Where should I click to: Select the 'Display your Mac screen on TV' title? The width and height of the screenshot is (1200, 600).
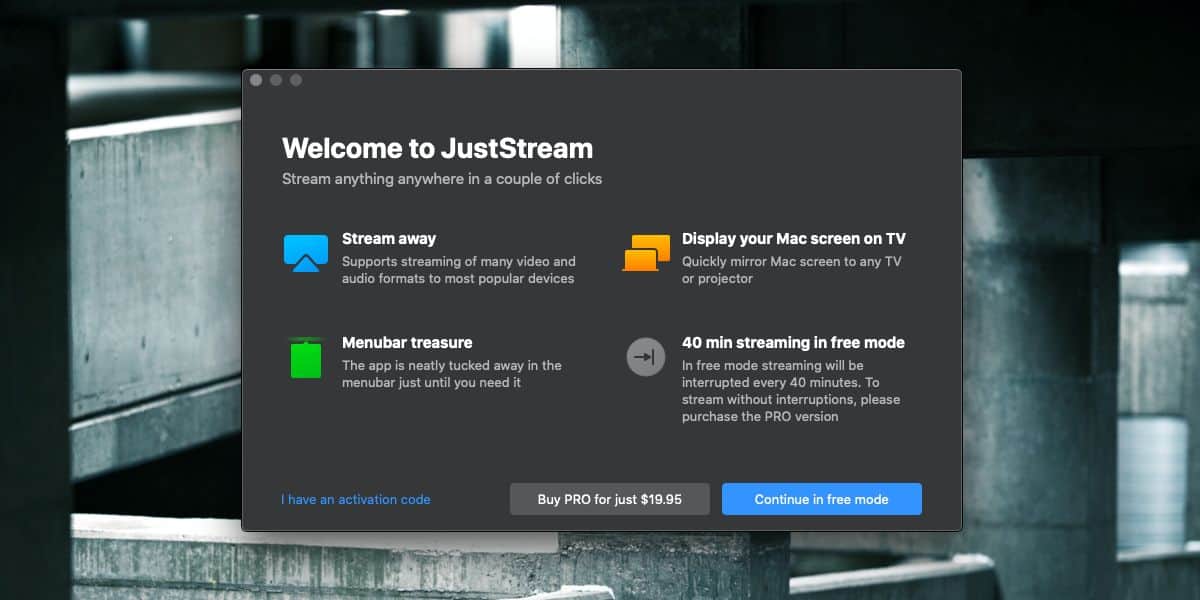click(794, 238)
